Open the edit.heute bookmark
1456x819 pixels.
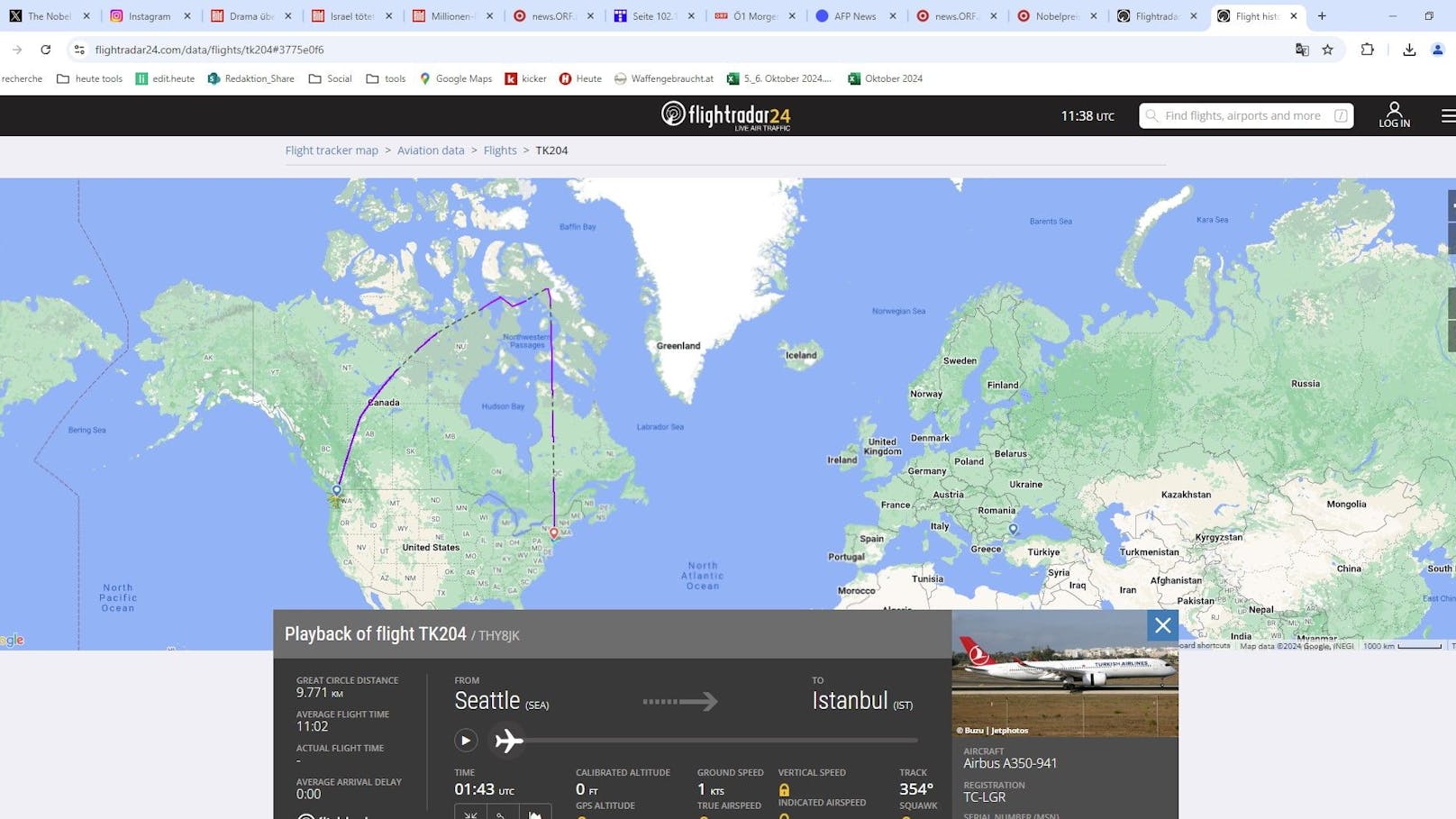tap(165, 78)
